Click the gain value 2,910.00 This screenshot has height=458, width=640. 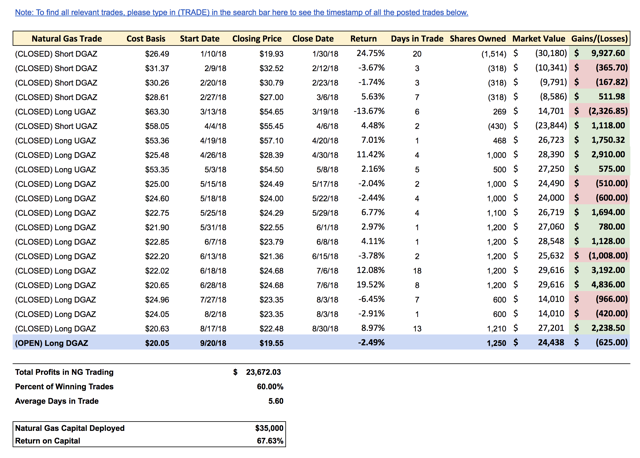click(x=608, y=155)
